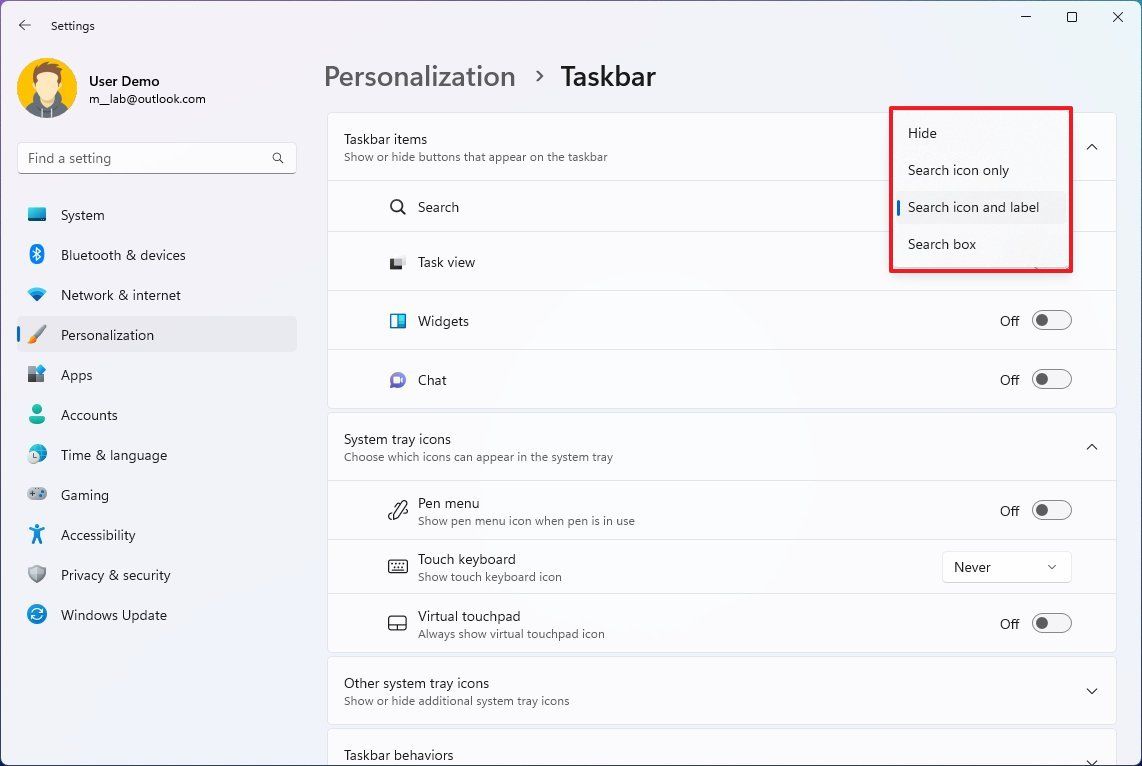This screenshot has height=766, width=1142.
Task: Open the Touch keyboard Never dropdown
Action: click(1006, 567)
